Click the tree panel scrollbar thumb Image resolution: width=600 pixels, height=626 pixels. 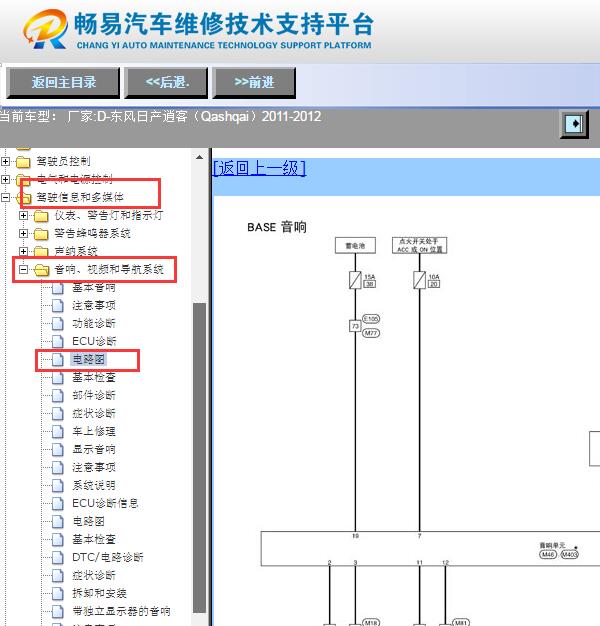(x=199, y=458)
